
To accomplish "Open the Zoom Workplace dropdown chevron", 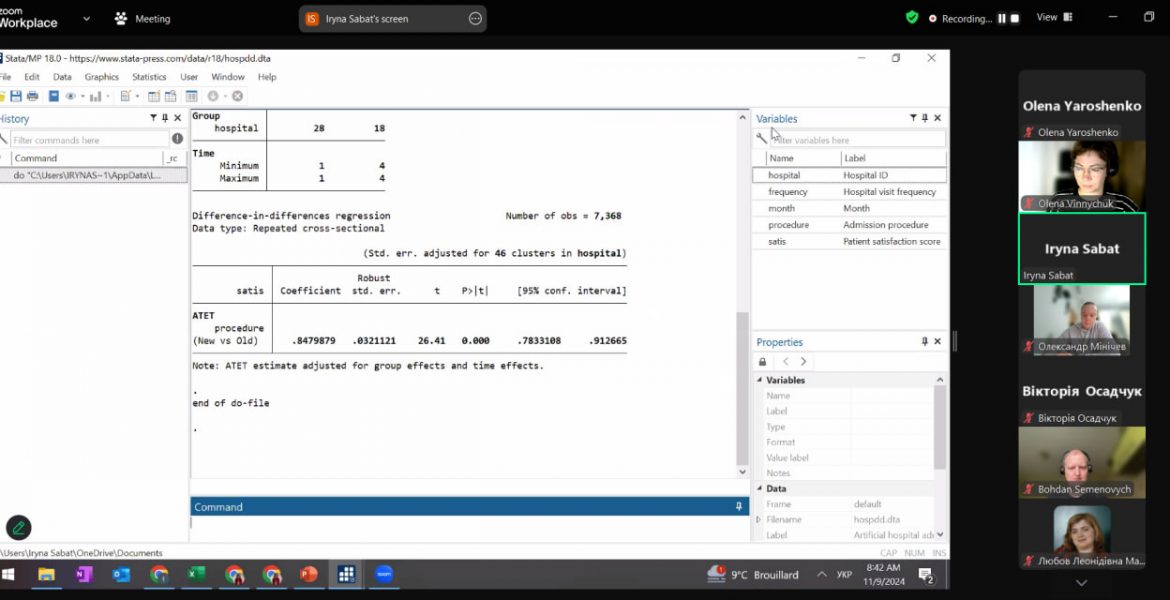I will coord(87,19).
